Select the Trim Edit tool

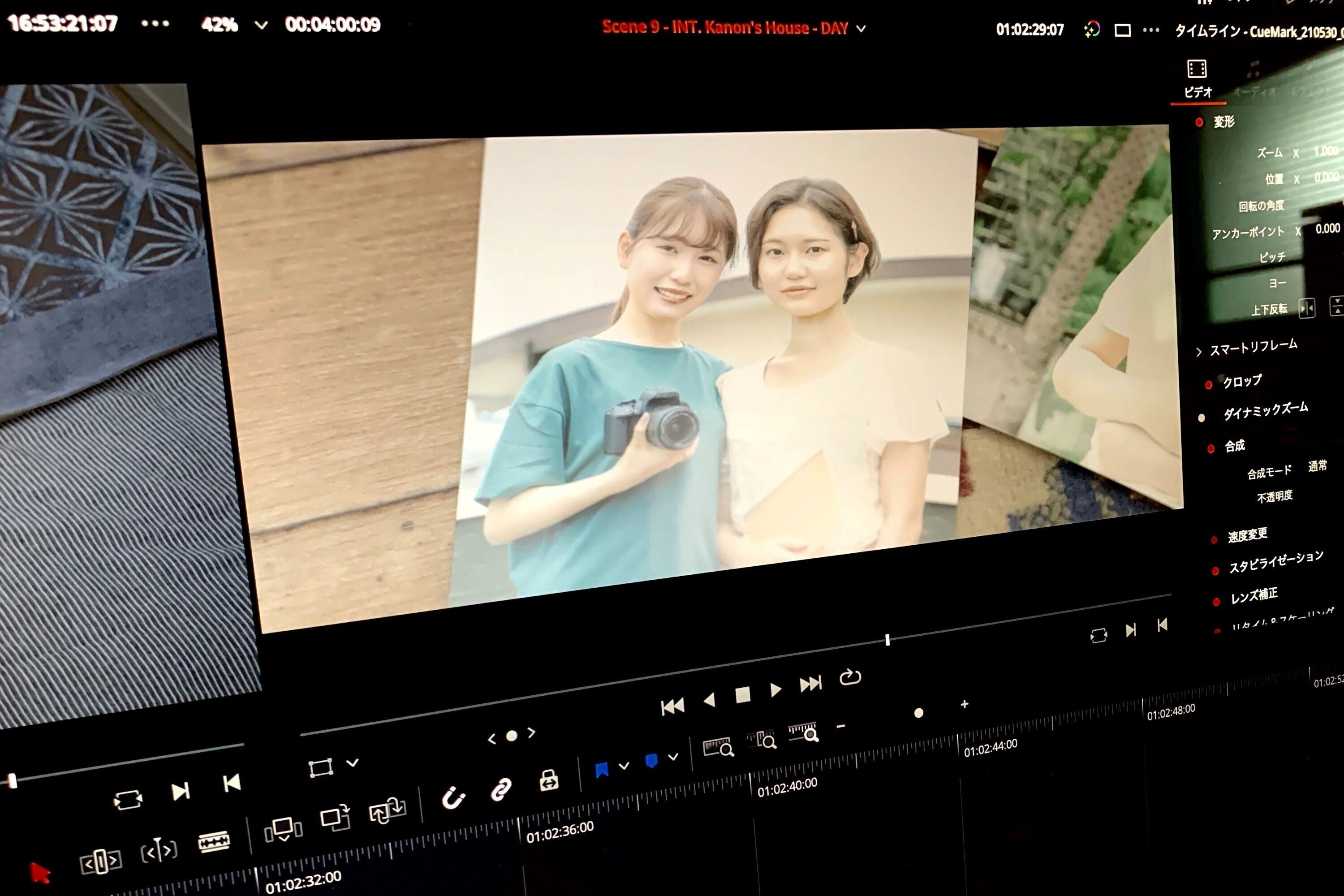click(100, 861)
